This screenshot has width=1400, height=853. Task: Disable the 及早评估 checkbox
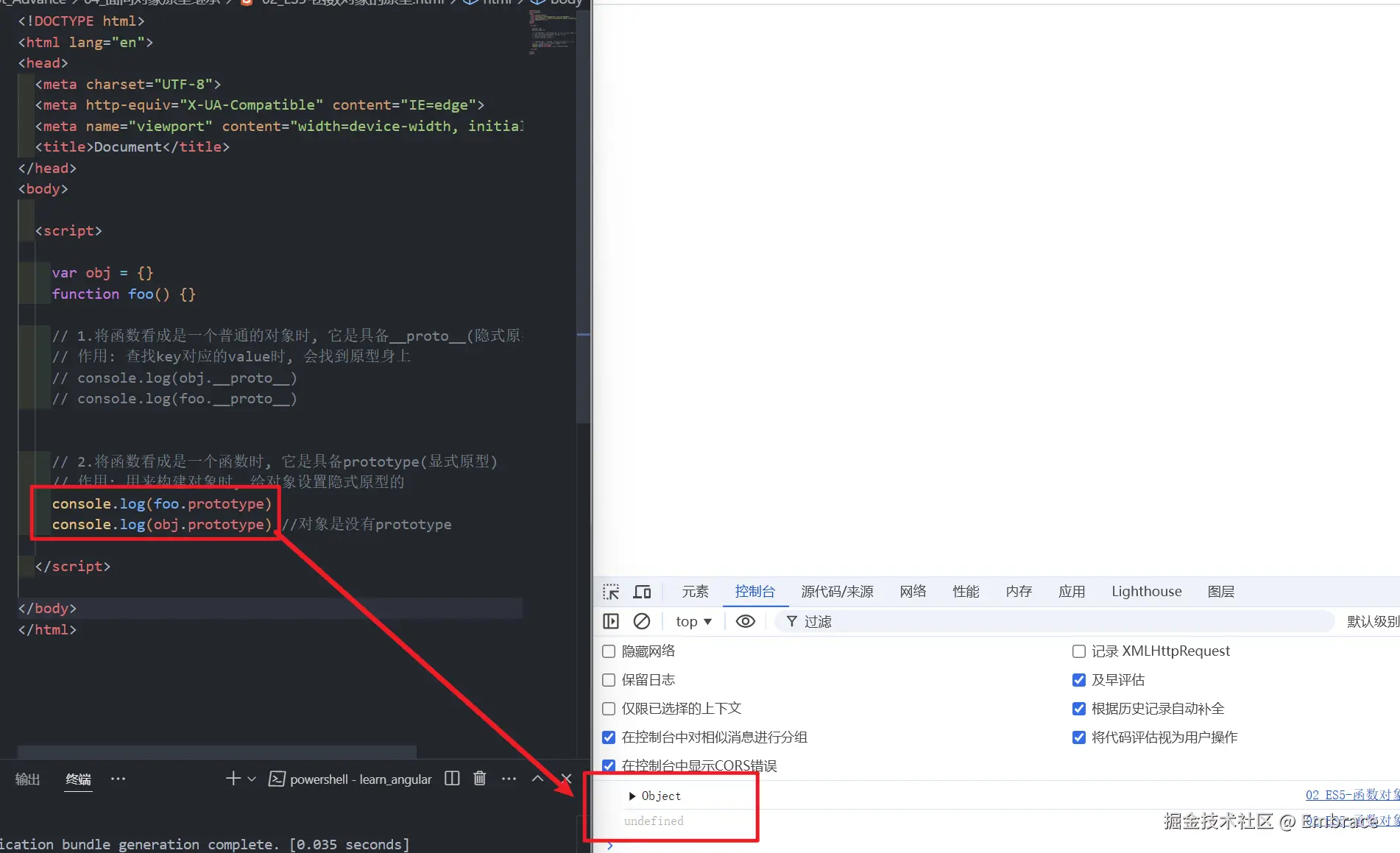1079,680
